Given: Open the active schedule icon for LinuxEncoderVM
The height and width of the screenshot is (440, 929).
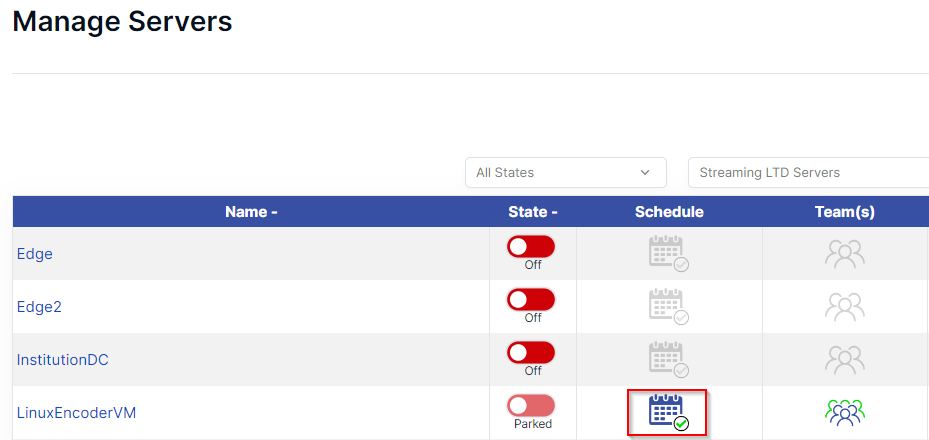Looking at the screenshot, I should click(669, 413).
